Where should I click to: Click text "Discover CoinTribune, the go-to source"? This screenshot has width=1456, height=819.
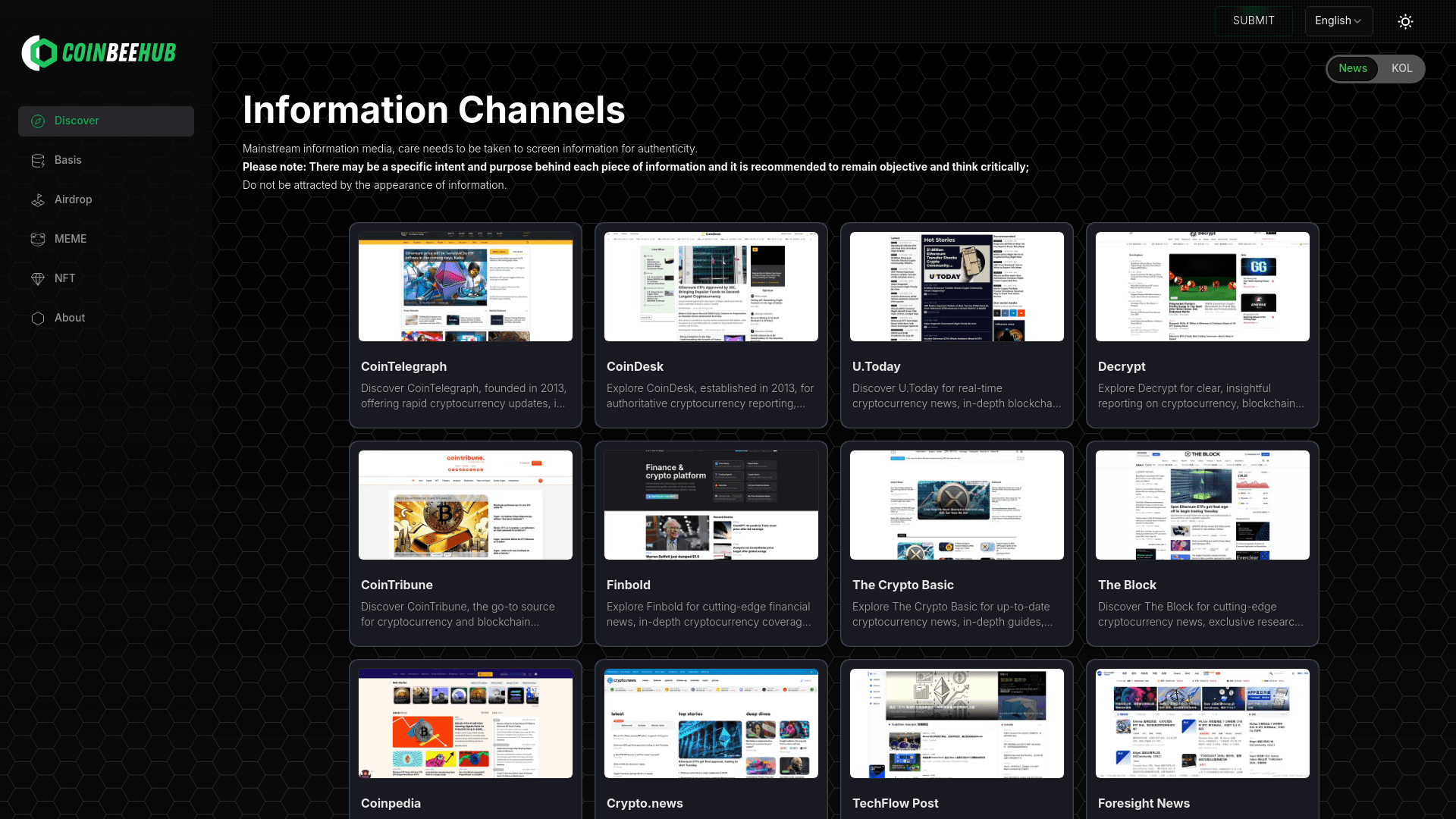(x=458, y=607)
